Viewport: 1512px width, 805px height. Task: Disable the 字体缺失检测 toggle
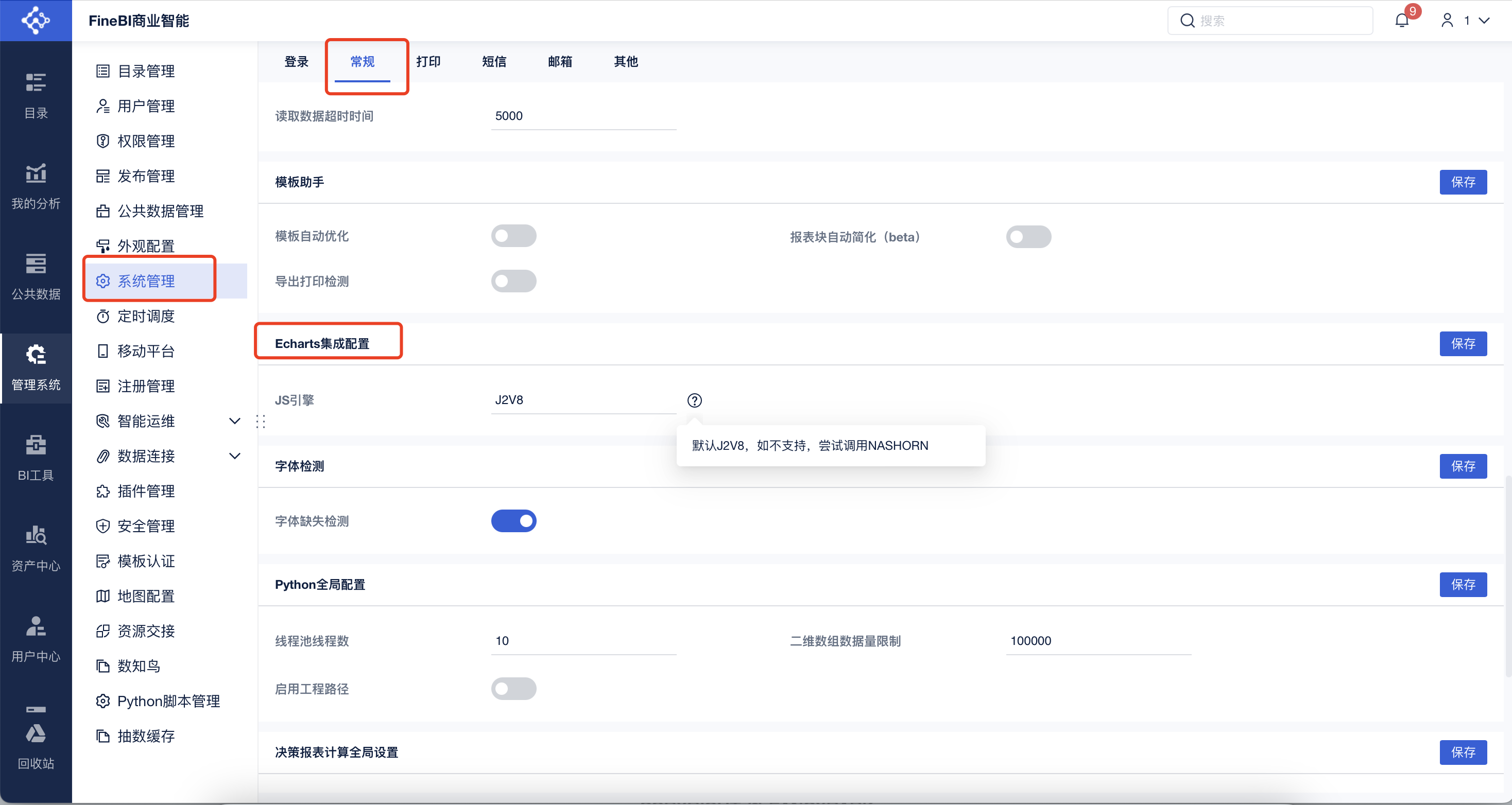click(513, 521)
